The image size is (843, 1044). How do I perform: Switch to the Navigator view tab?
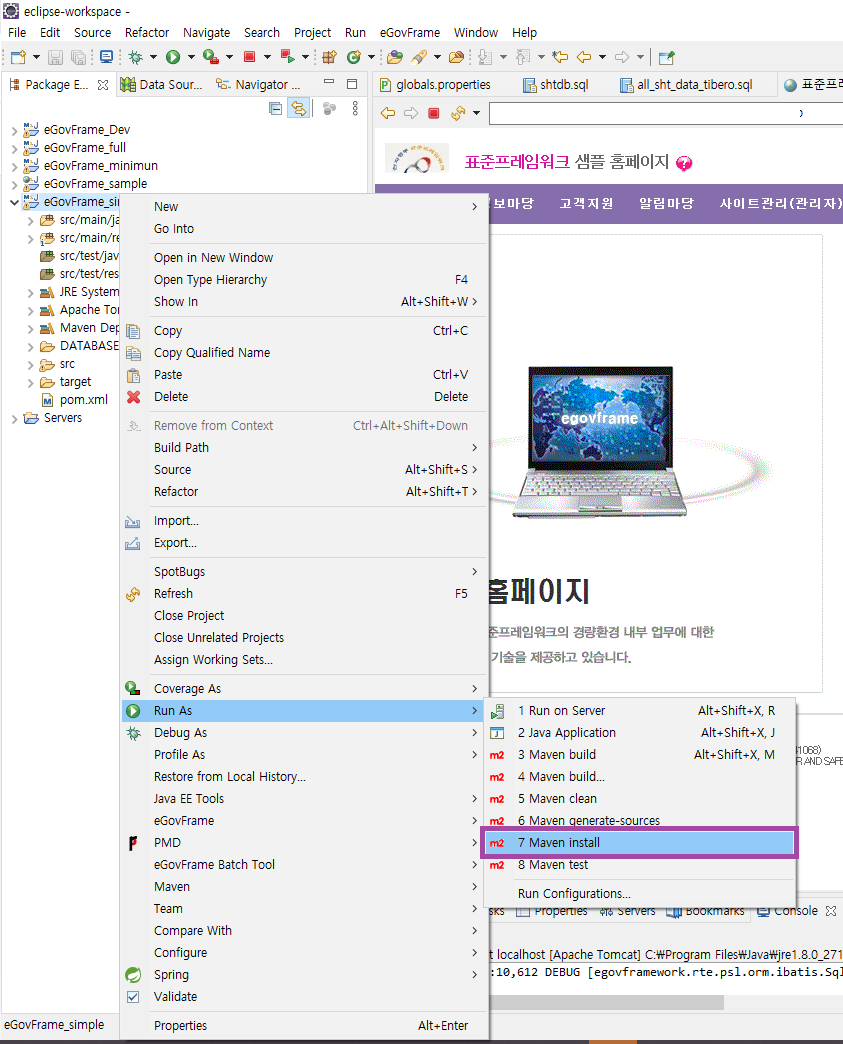[x=259, y=85]
